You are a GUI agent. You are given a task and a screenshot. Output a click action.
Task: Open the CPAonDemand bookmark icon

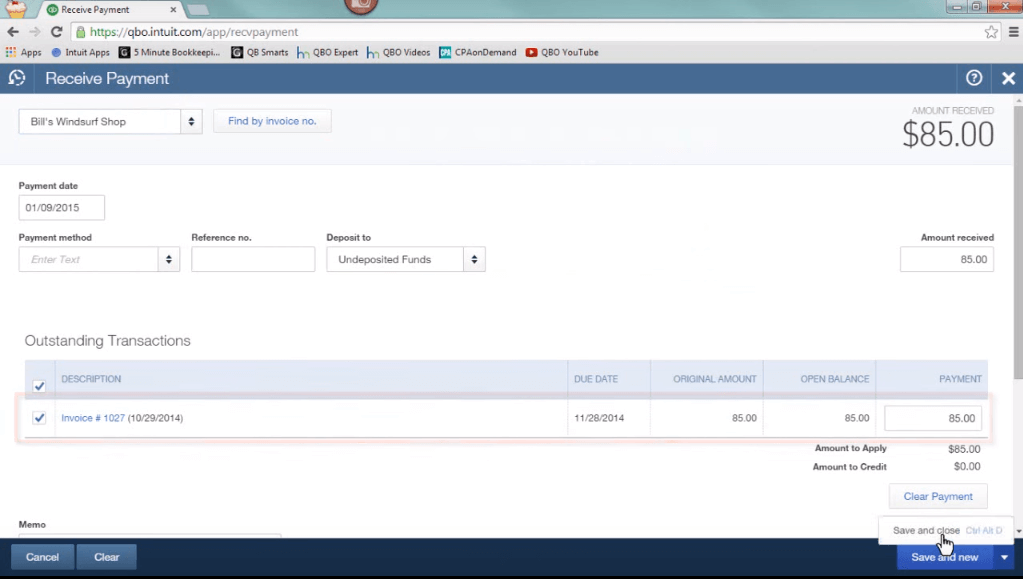446,52
